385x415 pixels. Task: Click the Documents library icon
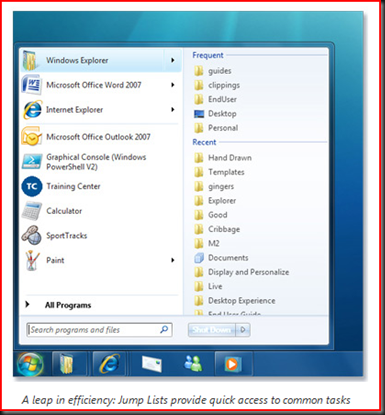click(199, 258)
